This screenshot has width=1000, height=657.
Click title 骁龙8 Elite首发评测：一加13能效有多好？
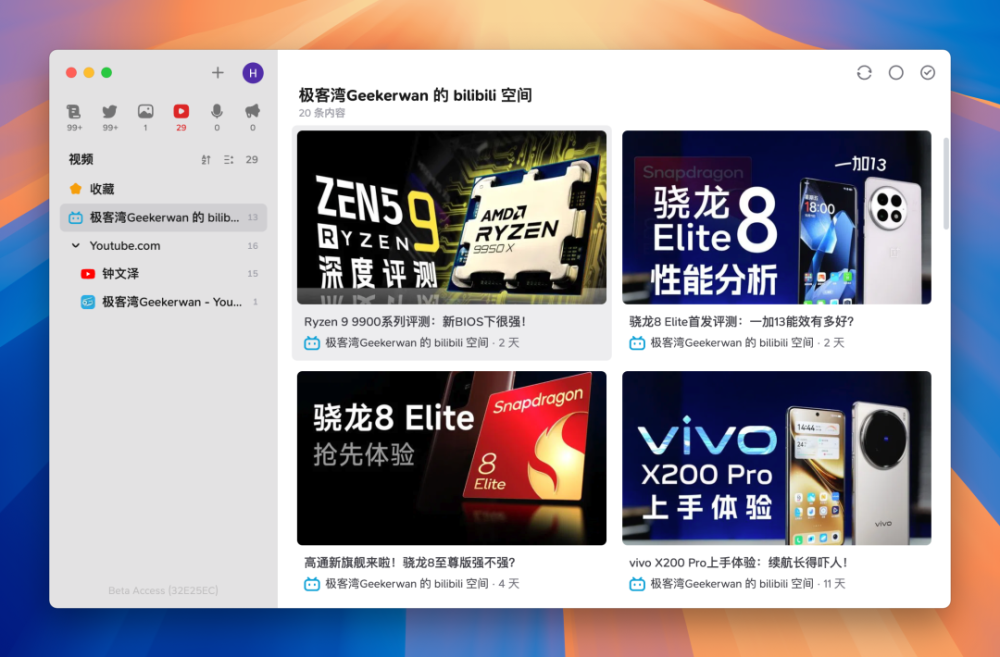(x=742, y=322)
